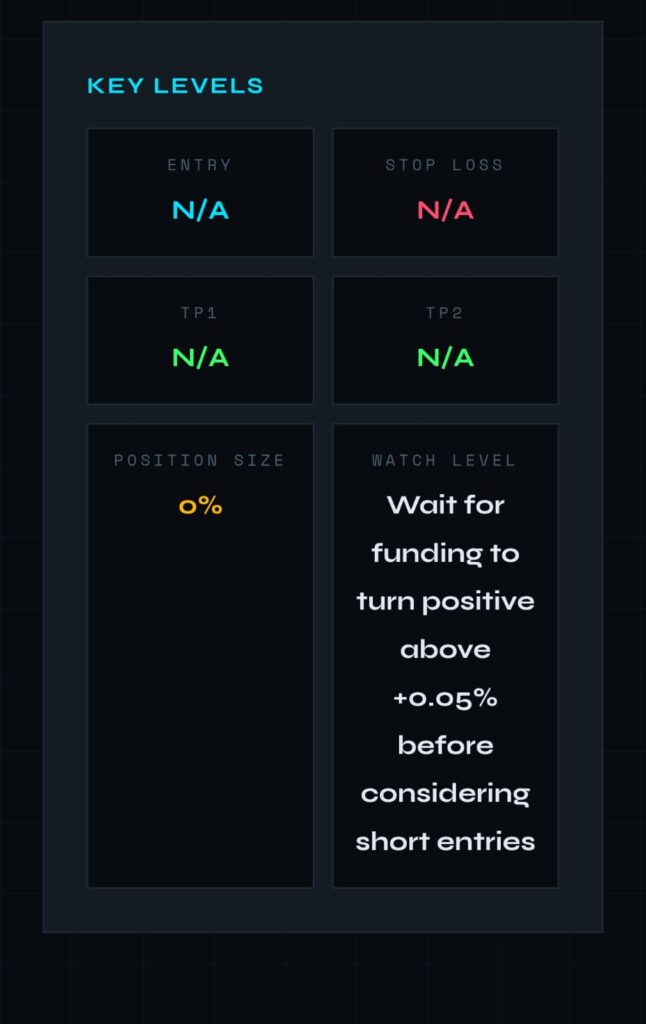Select the POSITION SIZE label

(200, 461)
